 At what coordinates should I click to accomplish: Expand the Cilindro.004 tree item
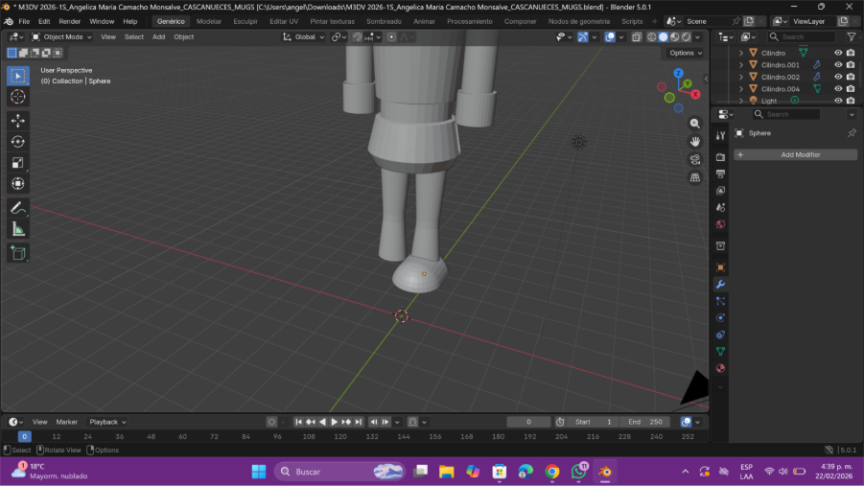741,89
